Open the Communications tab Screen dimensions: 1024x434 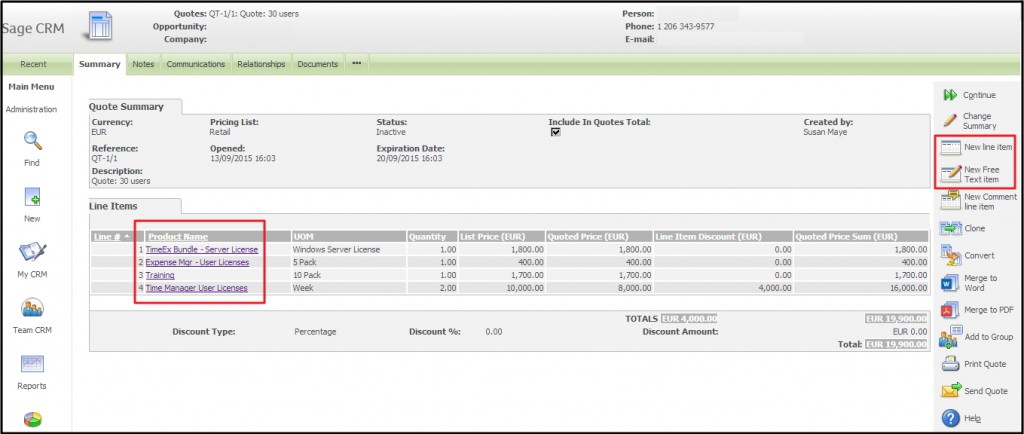196,64
